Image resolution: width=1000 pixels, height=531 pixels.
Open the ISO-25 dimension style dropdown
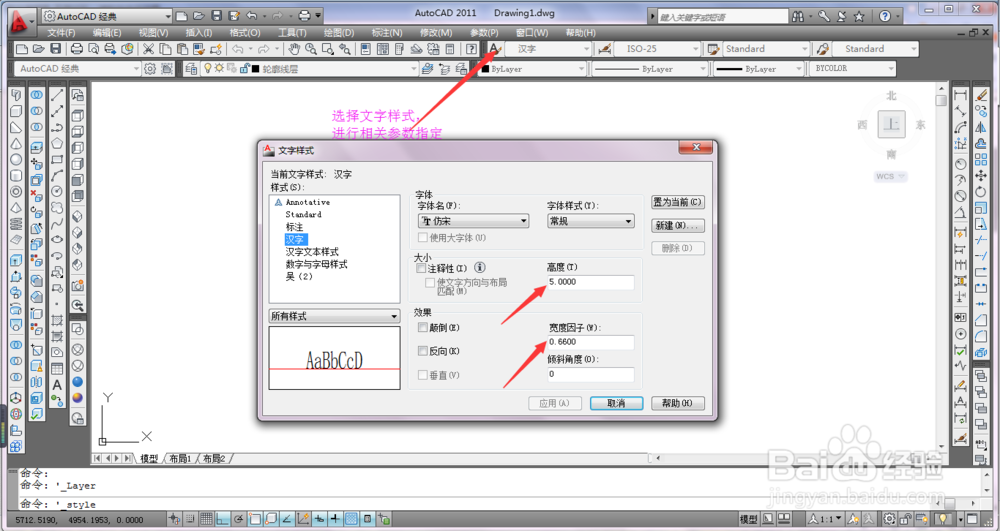pos(658,48)
